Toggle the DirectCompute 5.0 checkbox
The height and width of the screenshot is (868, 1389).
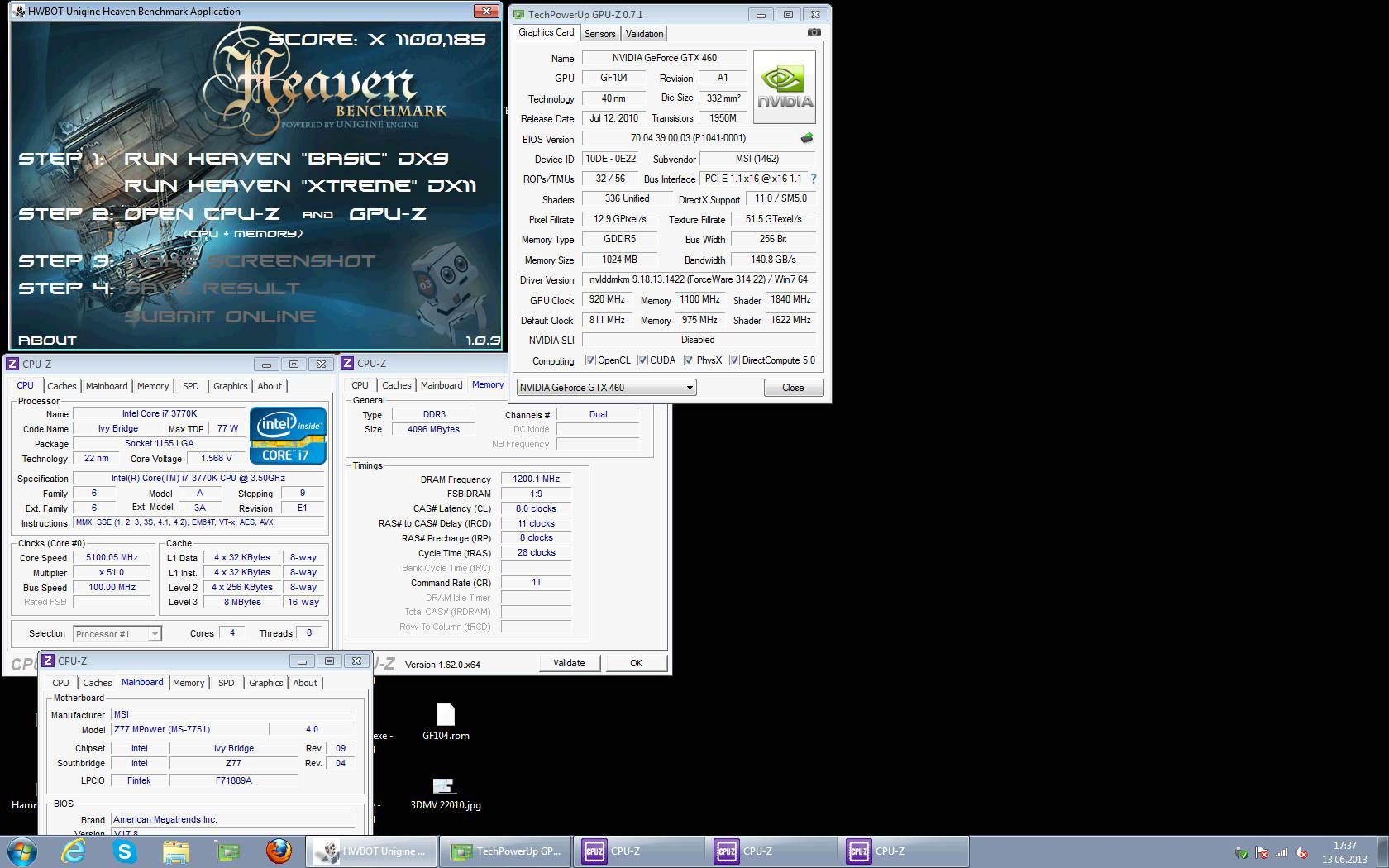coord(734,360)
